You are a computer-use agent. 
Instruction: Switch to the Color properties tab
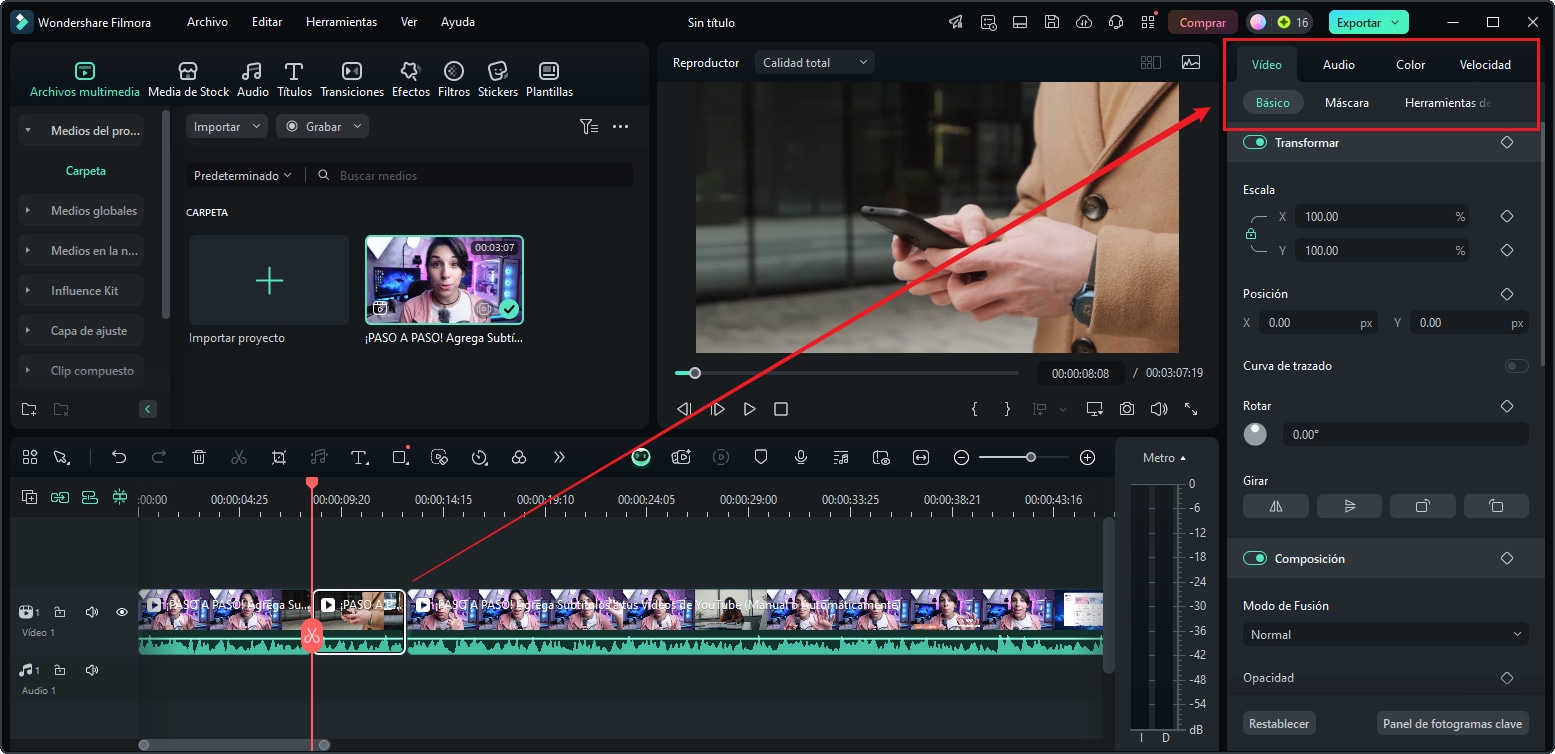tap(1411, 65)
